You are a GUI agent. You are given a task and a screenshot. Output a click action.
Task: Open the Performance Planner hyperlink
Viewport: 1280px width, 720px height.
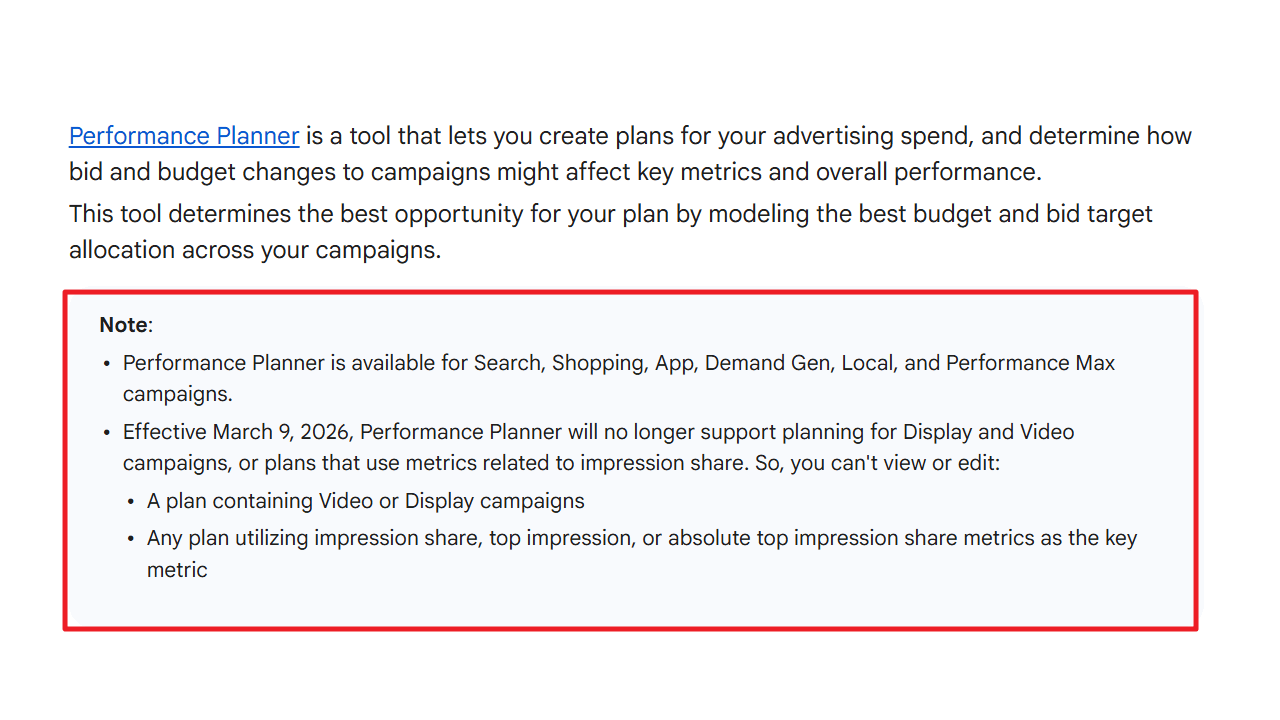[x=184, y=136]
